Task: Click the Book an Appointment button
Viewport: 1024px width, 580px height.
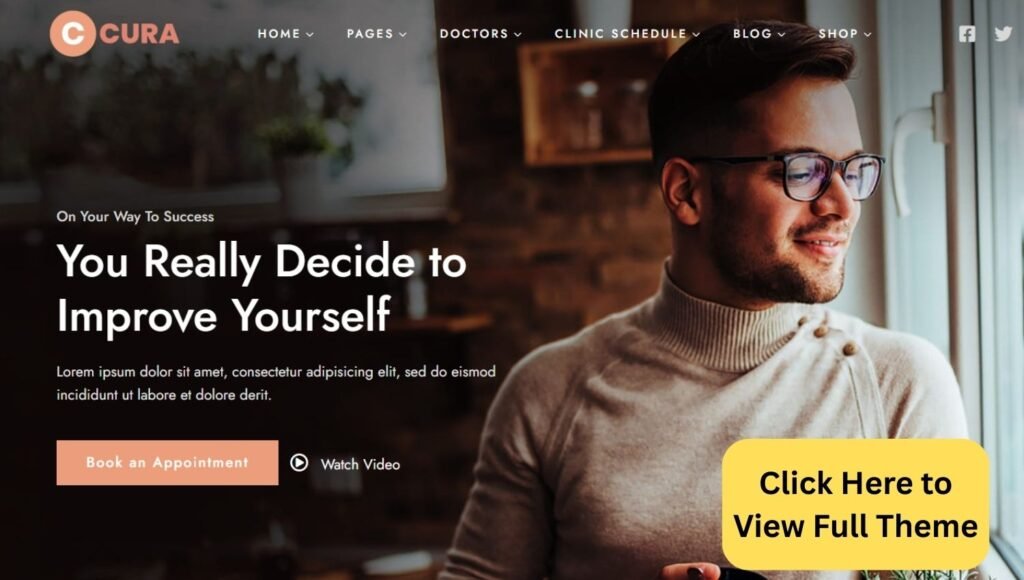Action: 167,462
